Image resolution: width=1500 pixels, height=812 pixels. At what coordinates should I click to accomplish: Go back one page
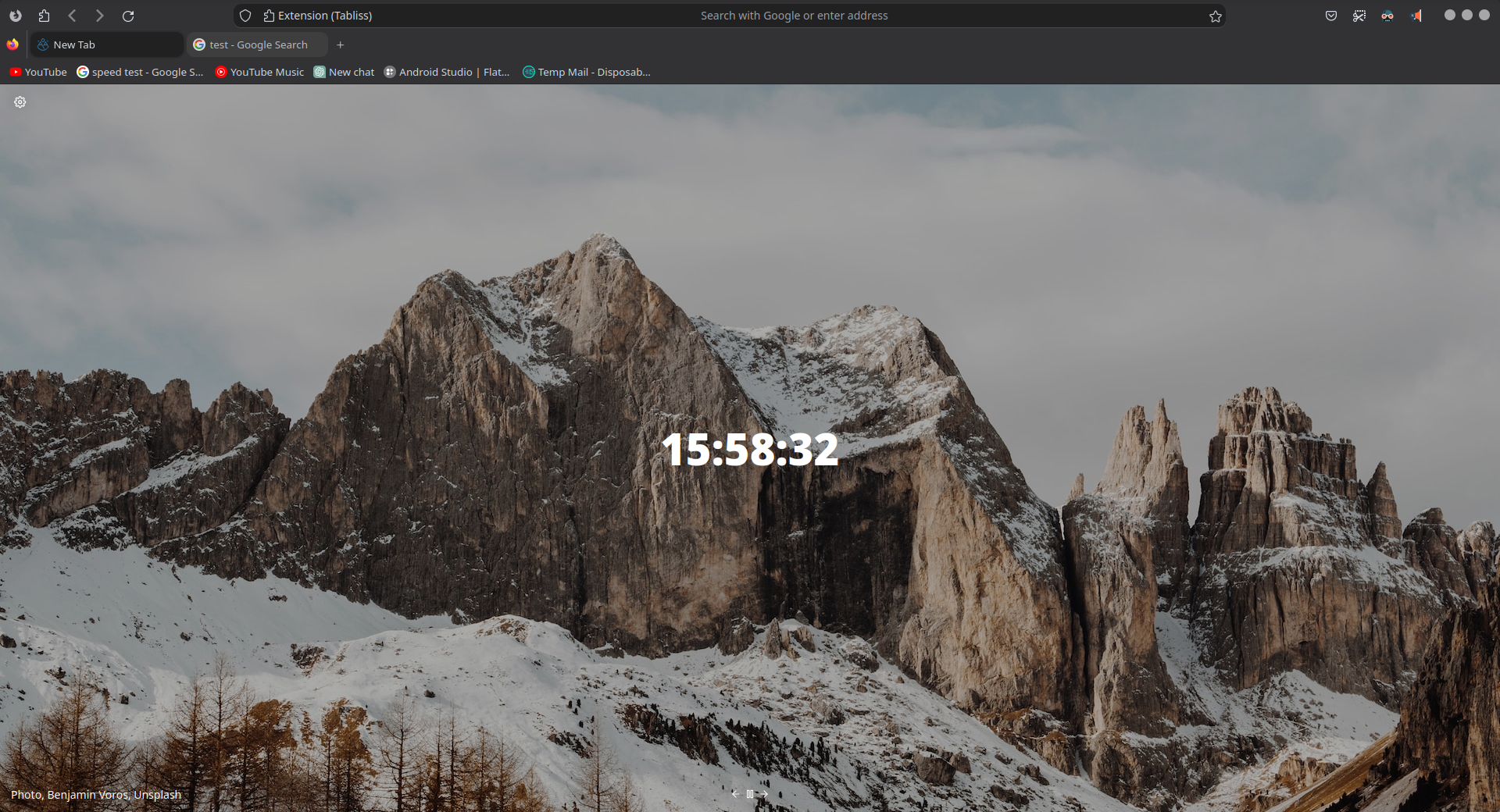click(x=72, y=16)
